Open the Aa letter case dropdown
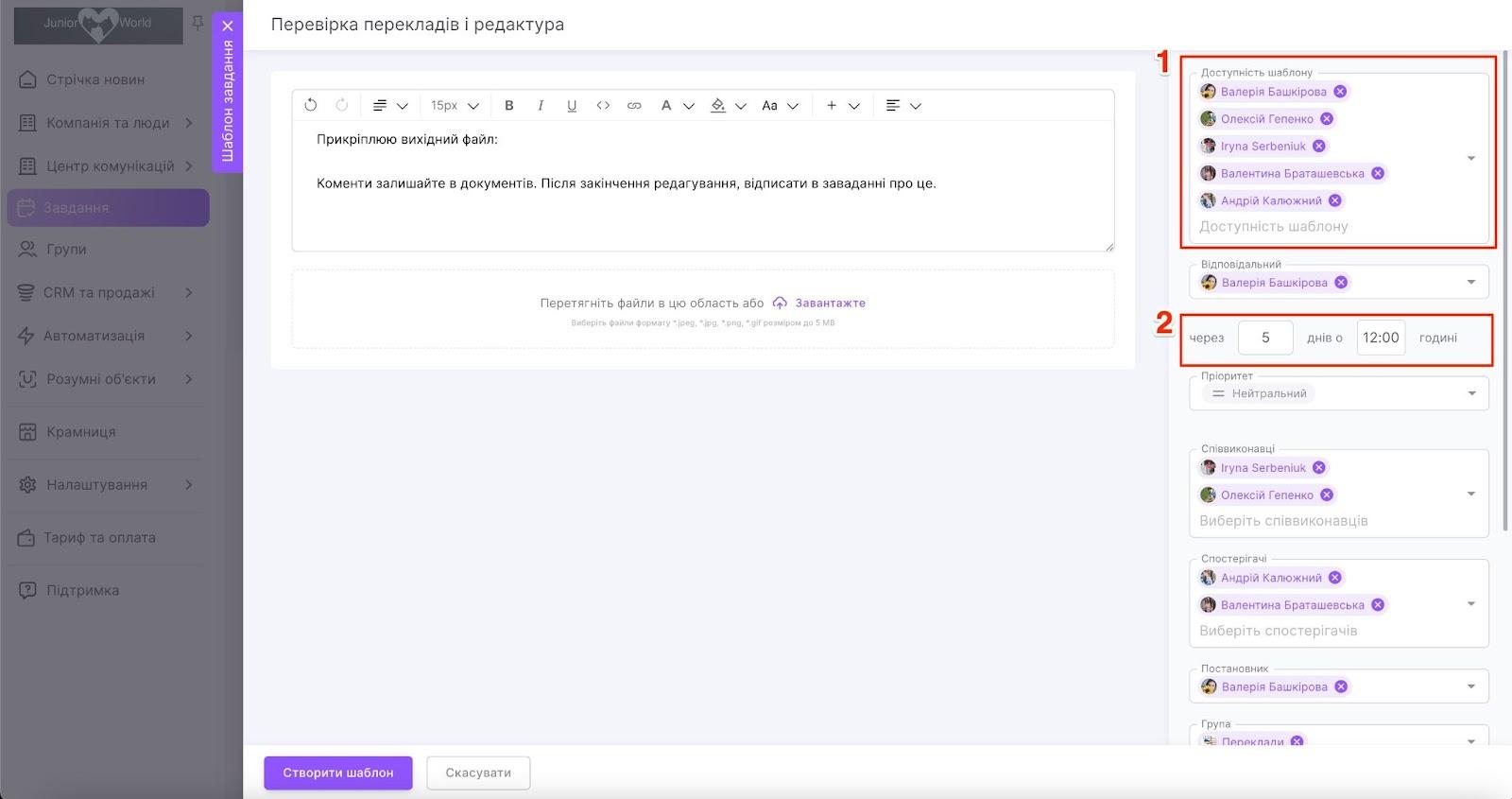This screenshot has height=799, width=1512. [780, 106]
